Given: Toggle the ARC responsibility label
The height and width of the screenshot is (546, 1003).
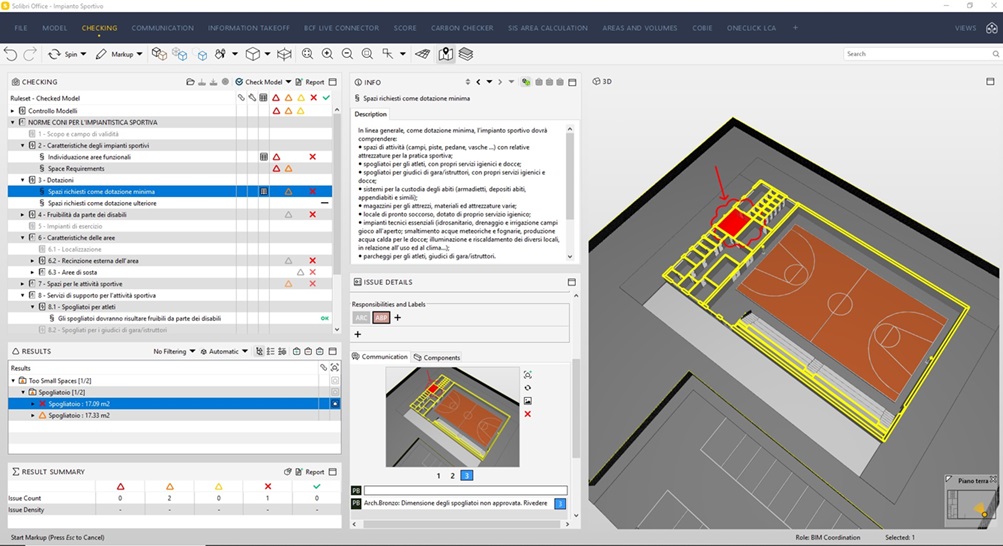Looking at the screenshot, I should [x=361, y=318].
